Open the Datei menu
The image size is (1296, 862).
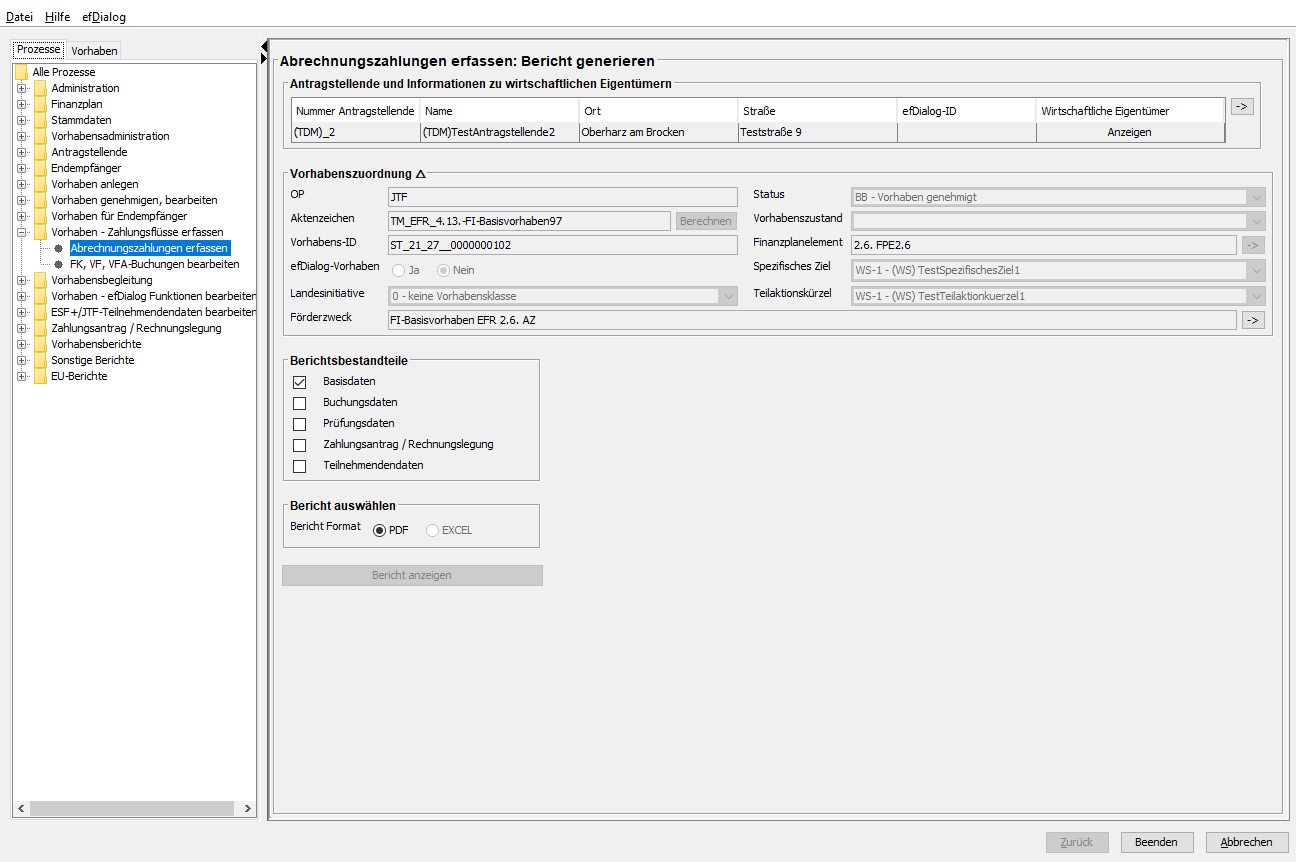tap(19, 17)
